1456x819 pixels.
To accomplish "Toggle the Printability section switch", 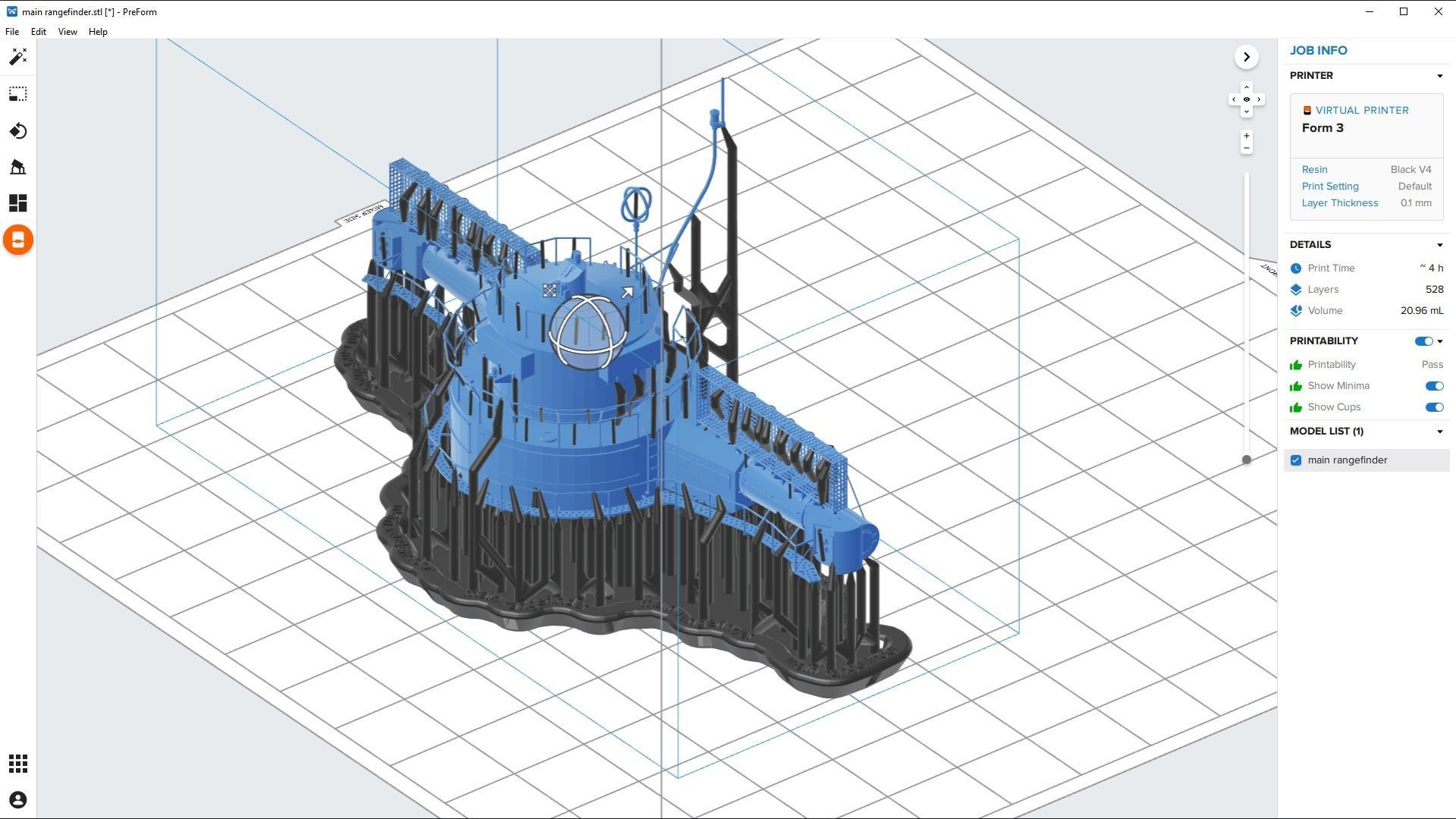I will coord(1423,341).
